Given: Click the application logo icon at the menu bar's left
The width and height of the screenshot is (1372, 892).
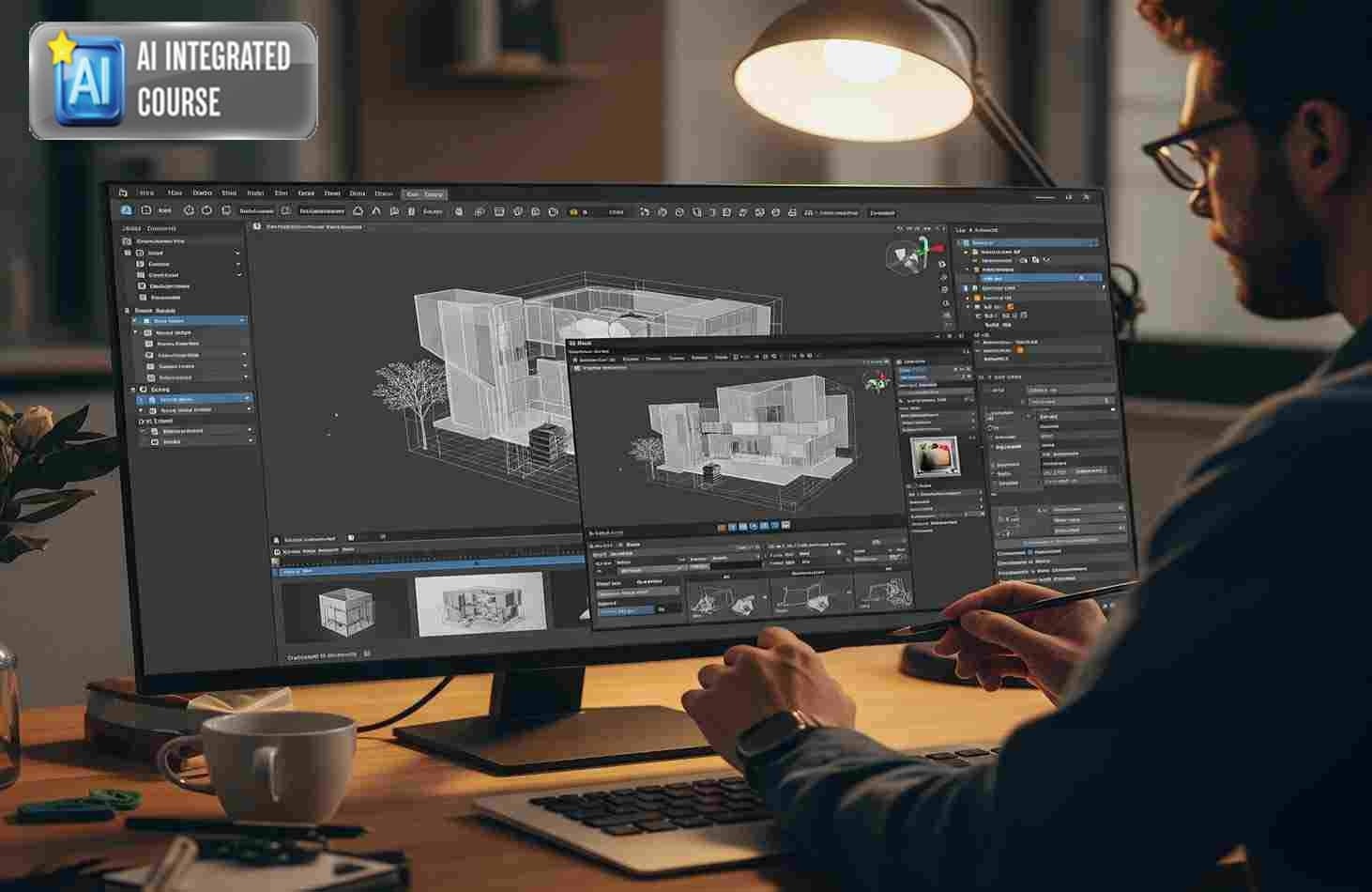Looking at the screenshot, I should (x=123, y=192).
